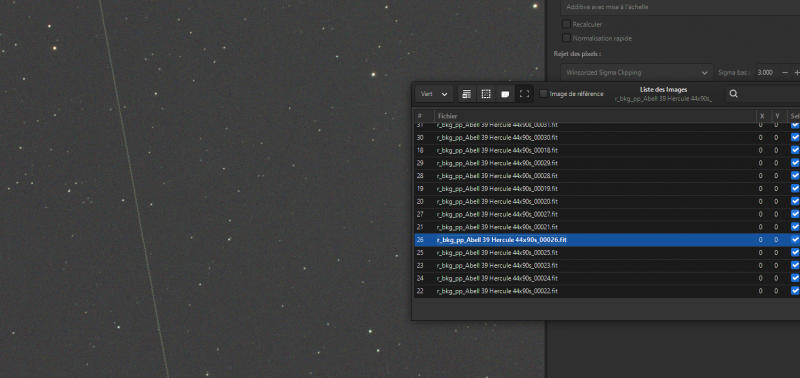Viewport: 800px width, 378px height.
Task: Select row r_bkg_pp_Abell 39 Hercule 44x90s_00020.fit
Action: point(607,201)
